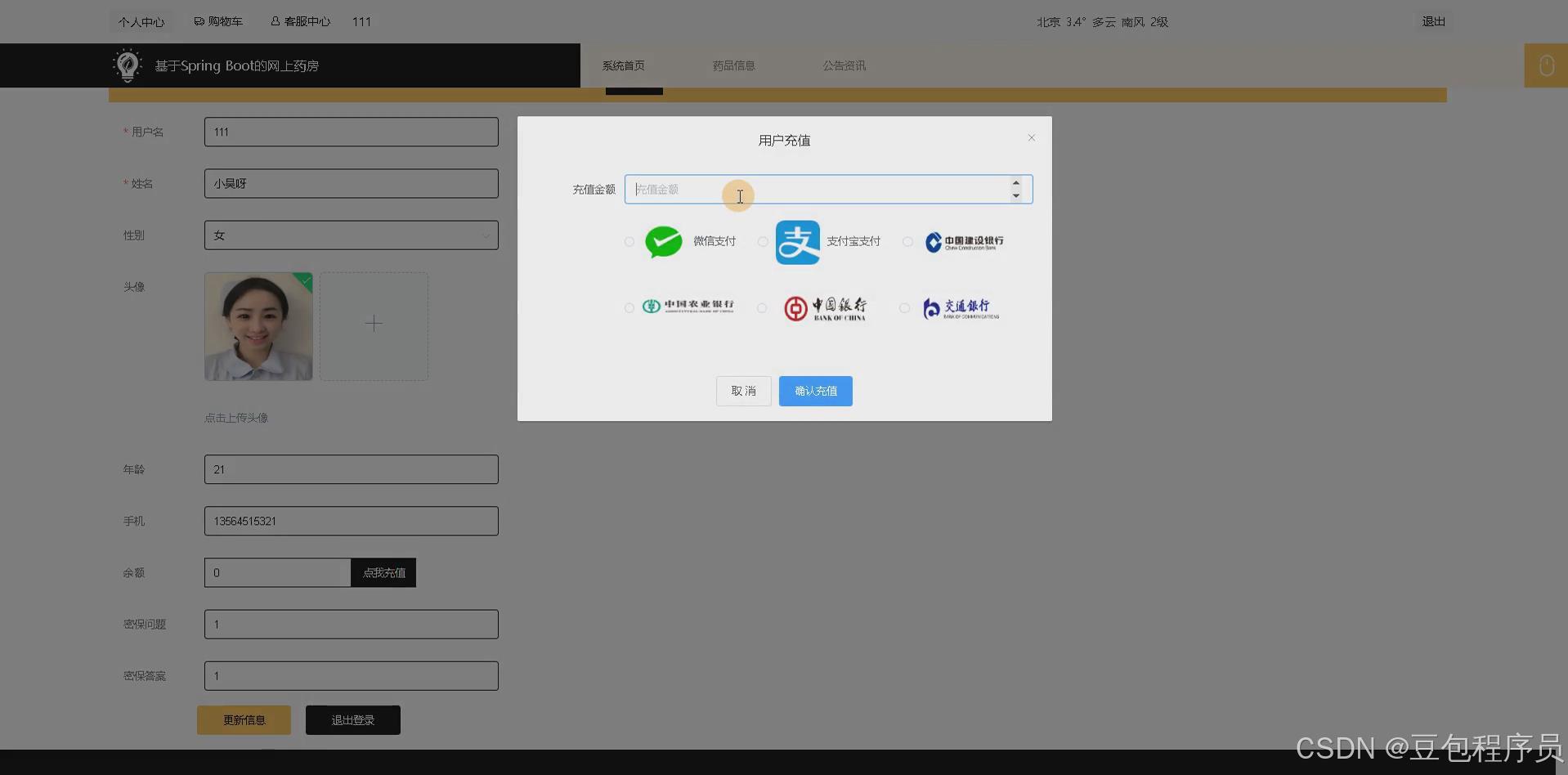
Task: Click the 退出 link at top right
Action: click(1433, 21)
